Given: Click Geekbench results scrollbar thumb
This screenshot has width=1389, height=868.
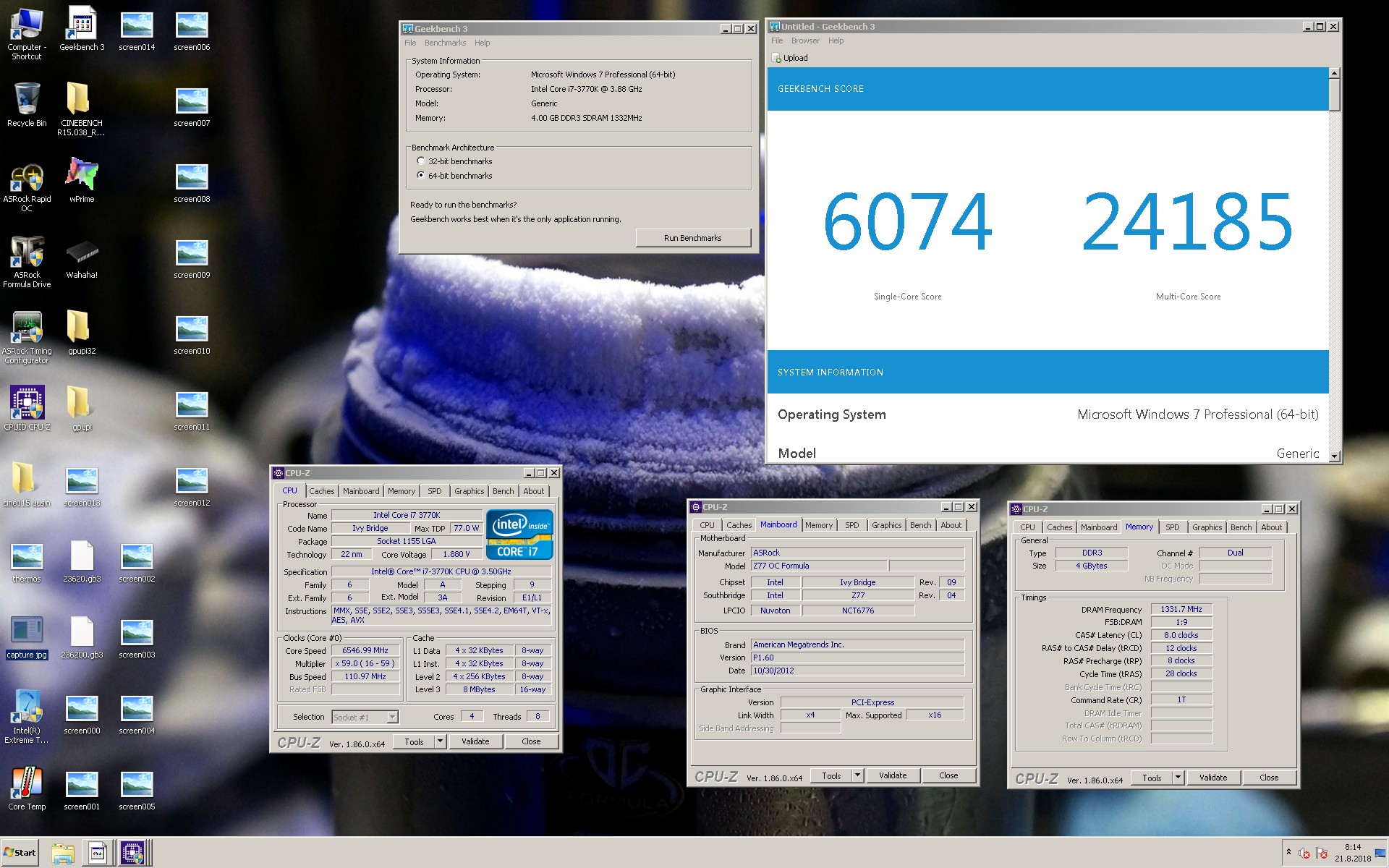Looking at the screenshot, I should pos(1334,95).
